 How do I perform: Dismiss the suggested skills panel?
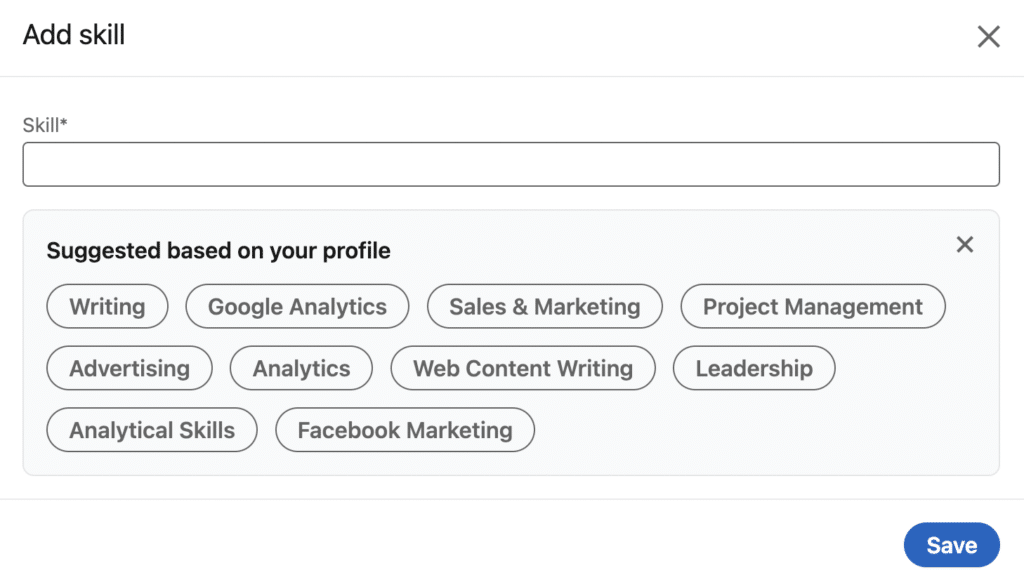[x=964, y=245]
